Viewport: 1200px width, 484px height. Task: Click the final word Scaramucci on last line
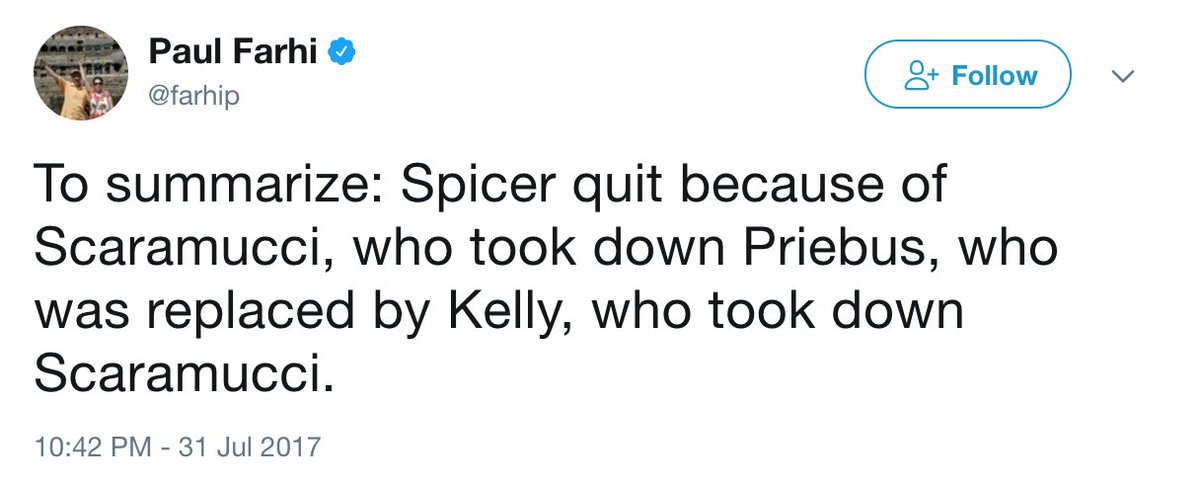point(182,372)
